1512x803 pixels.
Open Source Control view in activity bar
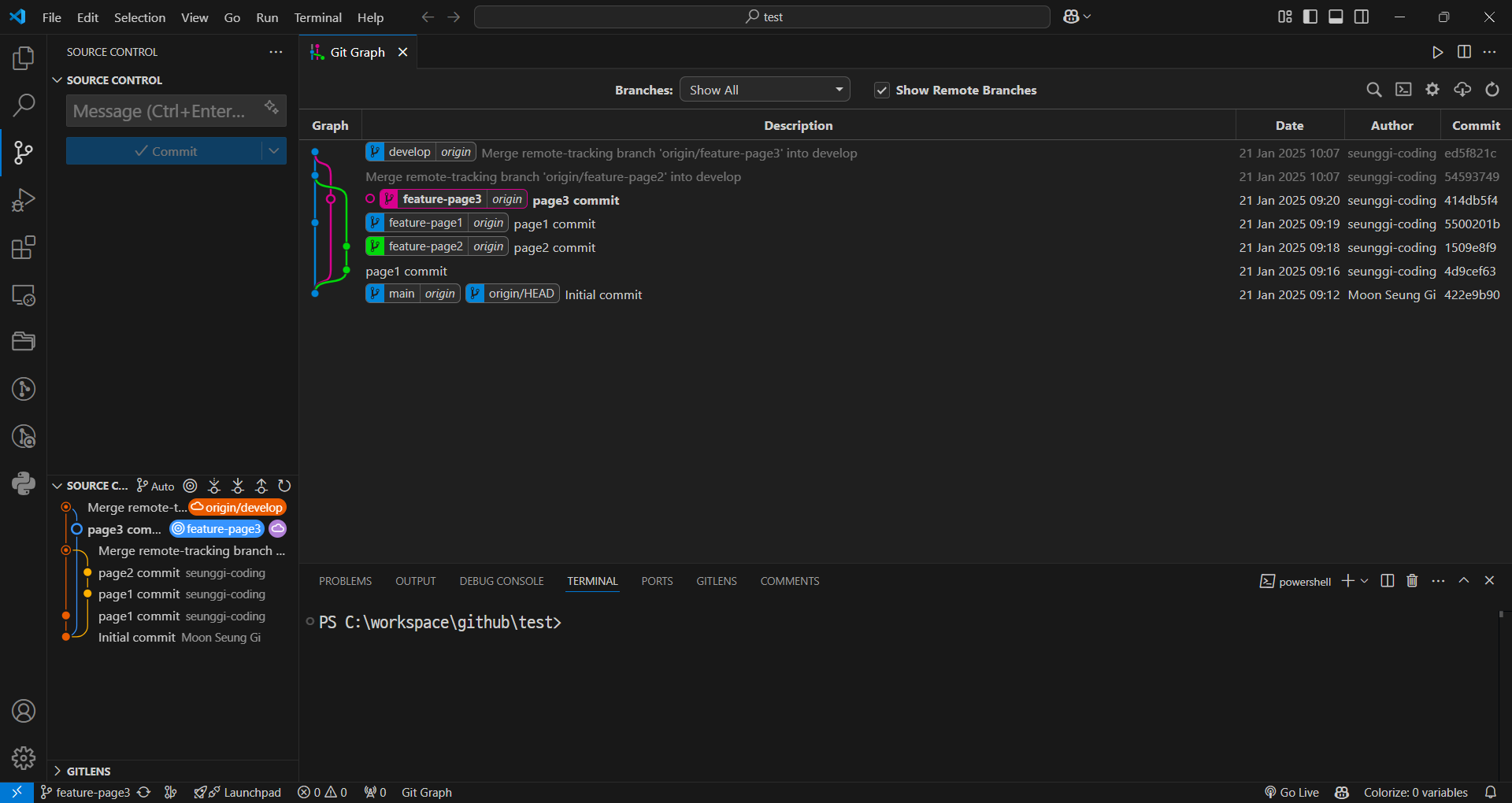pos(24,152)
